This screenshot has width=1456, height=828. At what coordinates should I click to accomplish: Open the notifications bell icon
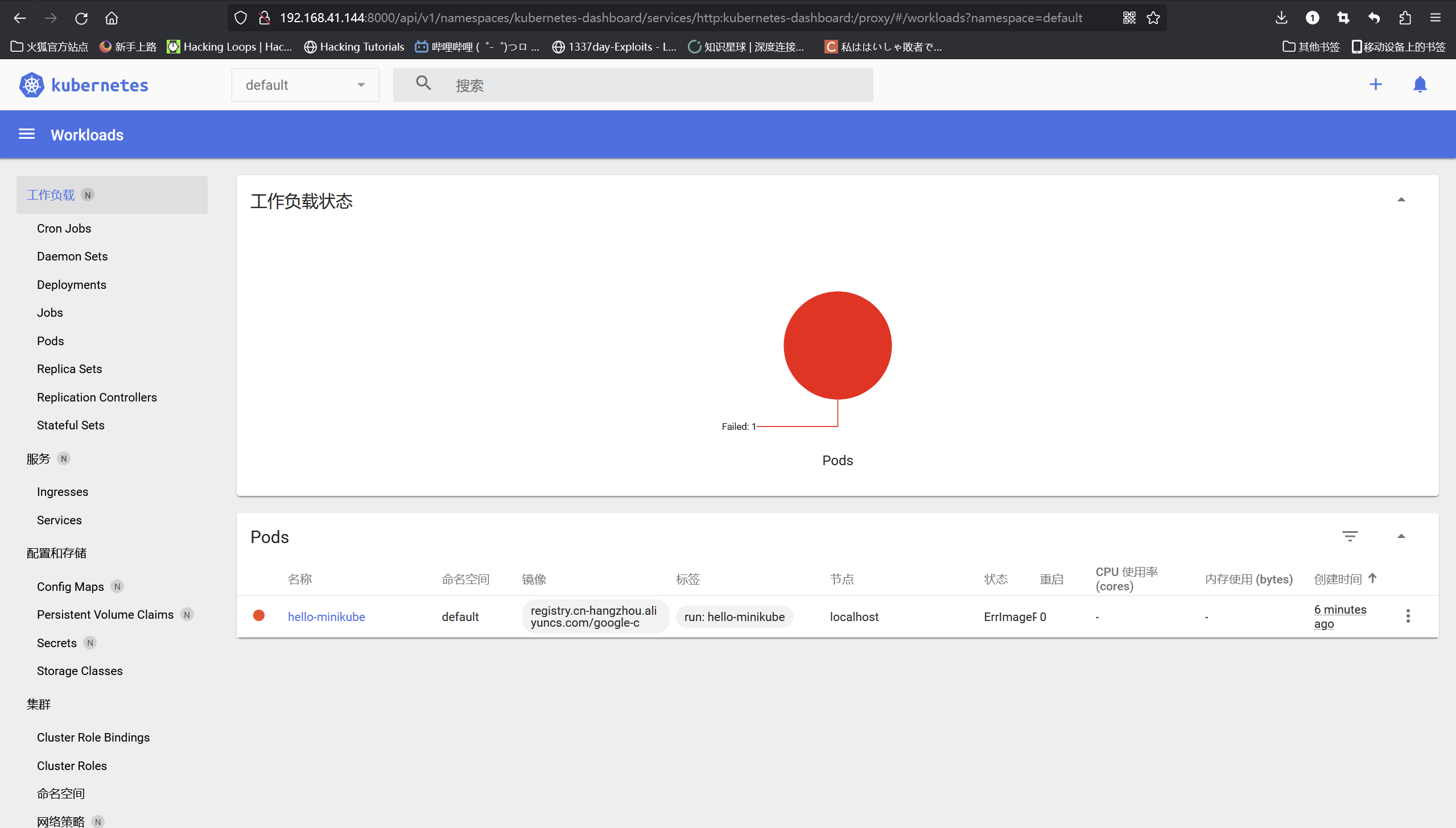click(1420, 85)
